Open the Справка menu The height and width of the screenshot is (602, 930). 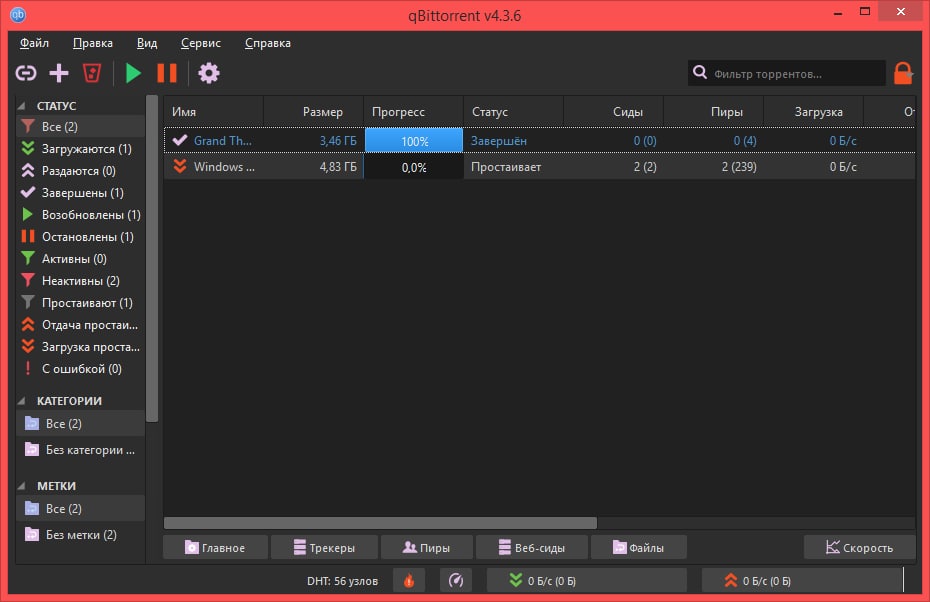[x=267, y=43]
